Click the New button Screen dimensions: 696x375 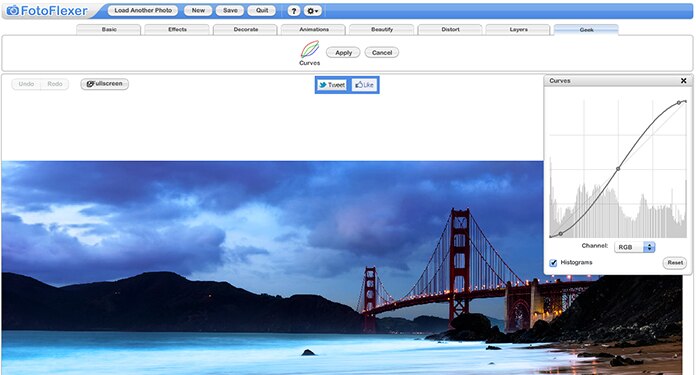[x=198, y=10]
